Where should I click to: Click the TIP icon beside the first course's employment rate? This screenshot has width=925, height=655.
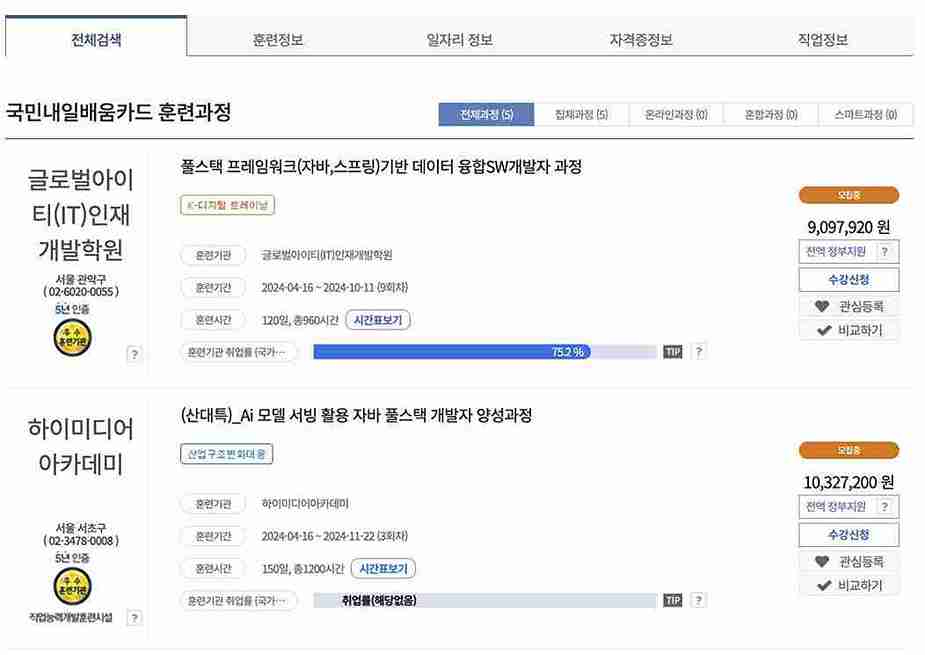672,351
